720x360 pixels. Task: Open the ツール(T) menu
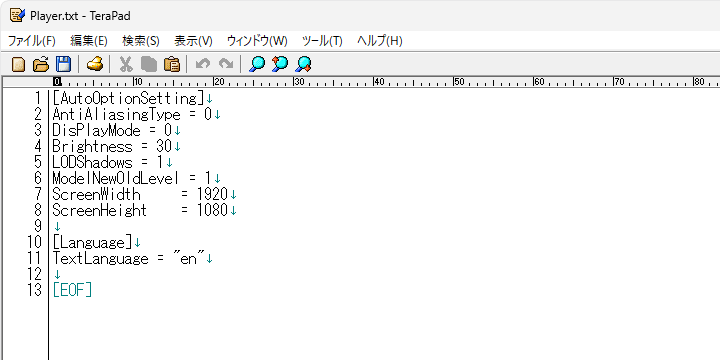point(322,41)
